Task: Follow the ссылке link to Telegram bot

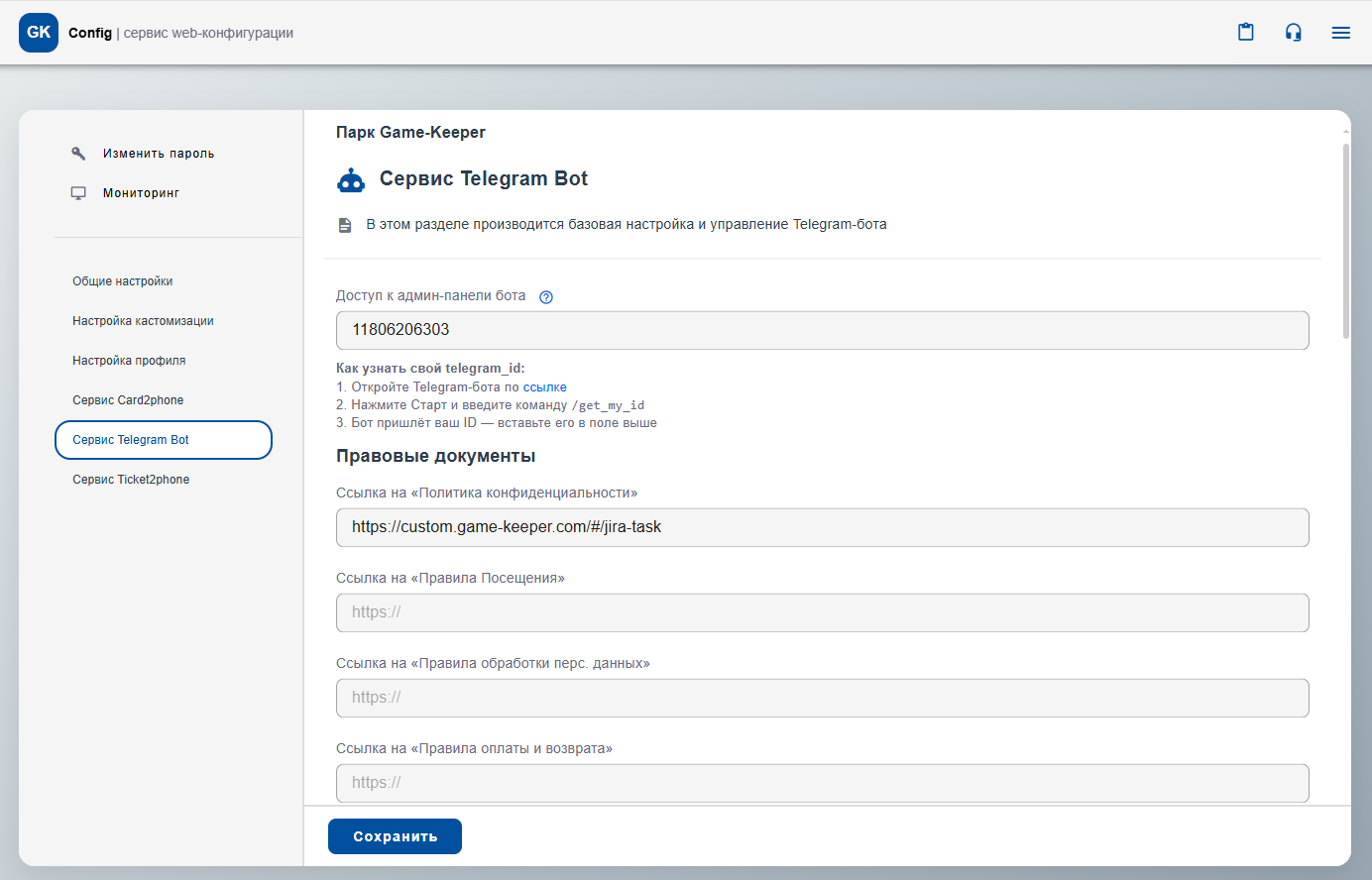Action: (x=544, y=387)
